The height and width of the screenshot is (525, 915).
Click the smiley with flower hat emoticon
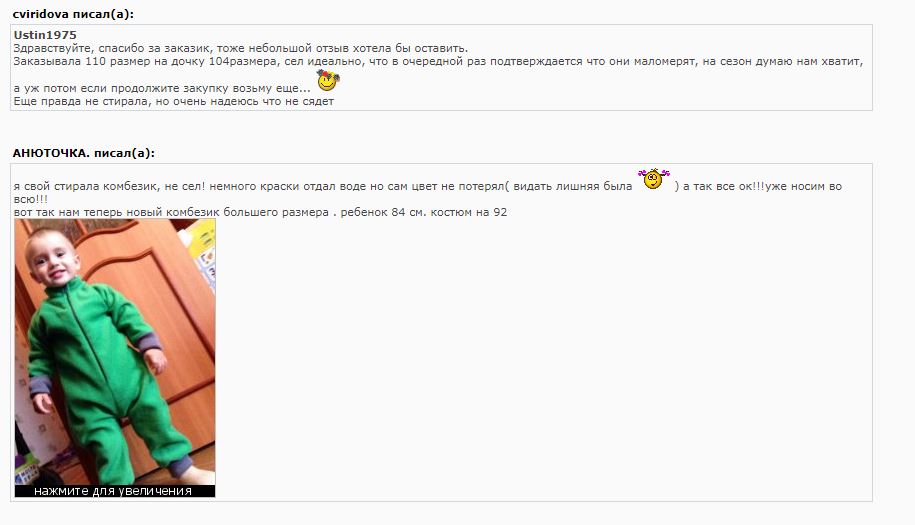tap(328, 80)
